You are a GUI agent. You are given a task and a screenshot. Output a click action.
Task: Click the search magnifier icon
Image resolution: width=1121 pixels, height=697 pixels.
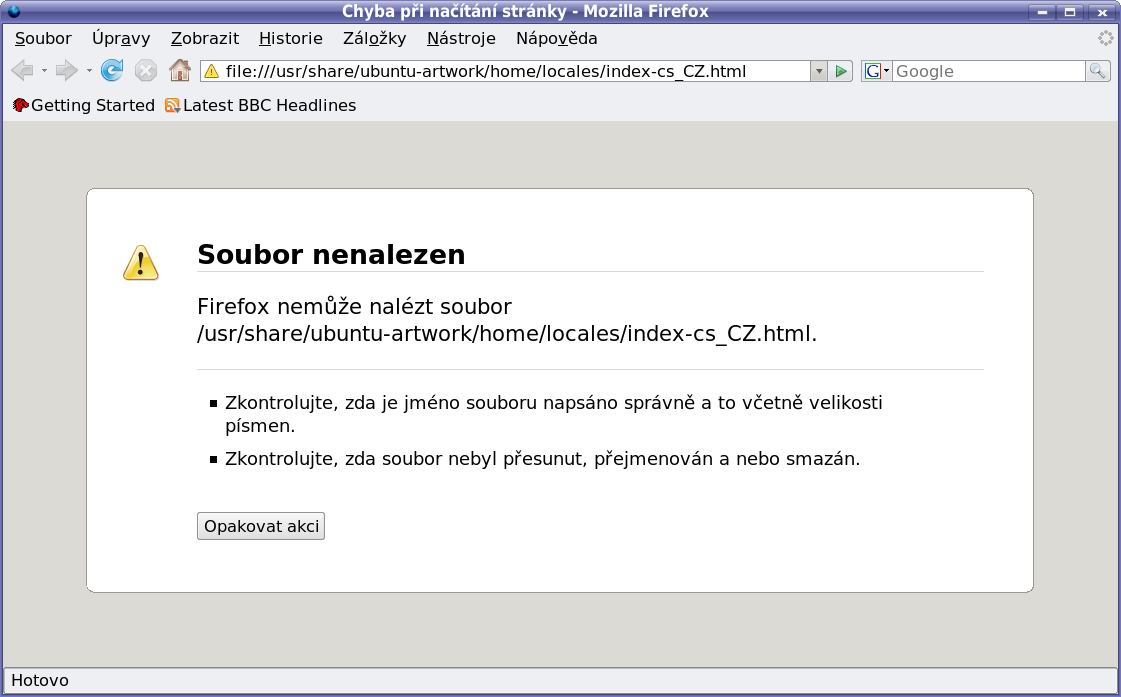coord(1097,71)
